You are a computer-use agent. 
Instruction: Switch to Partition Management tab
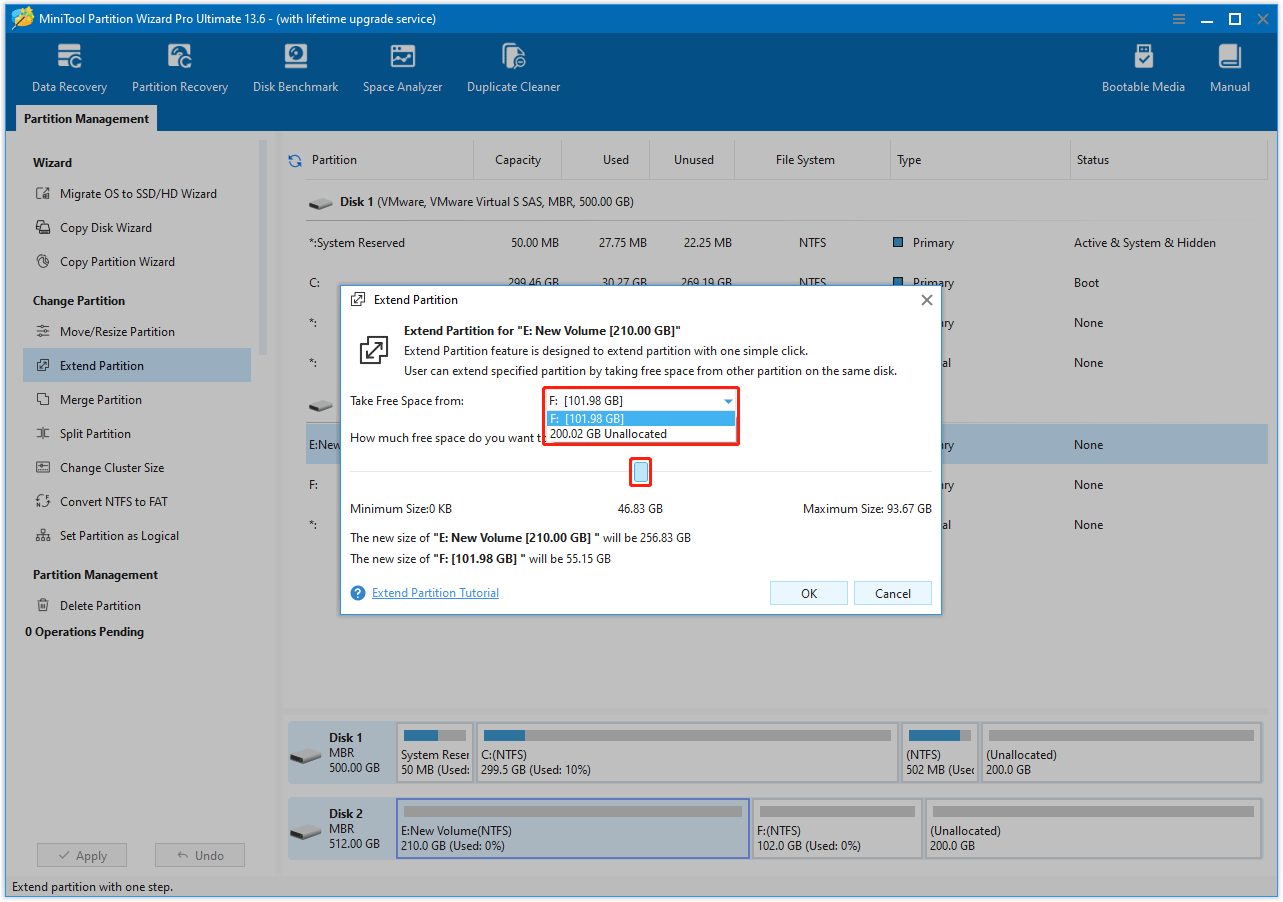[x=86, y=119]
